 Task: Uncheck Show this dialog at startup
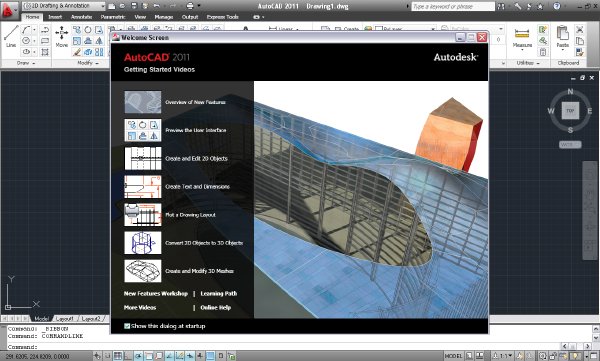pyautogui.click(x=127, y=326)
